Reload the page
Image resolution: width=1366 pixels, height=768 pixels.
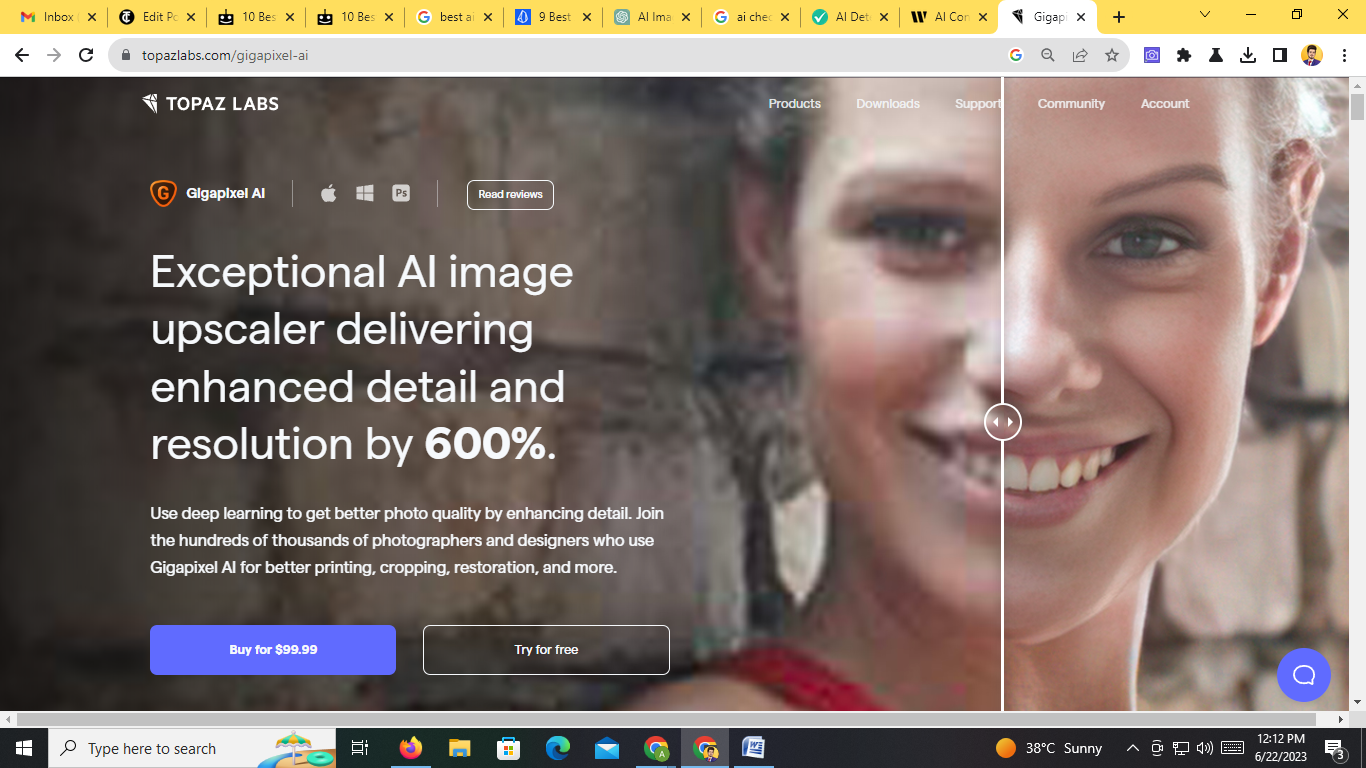click(x=86, y=56)
